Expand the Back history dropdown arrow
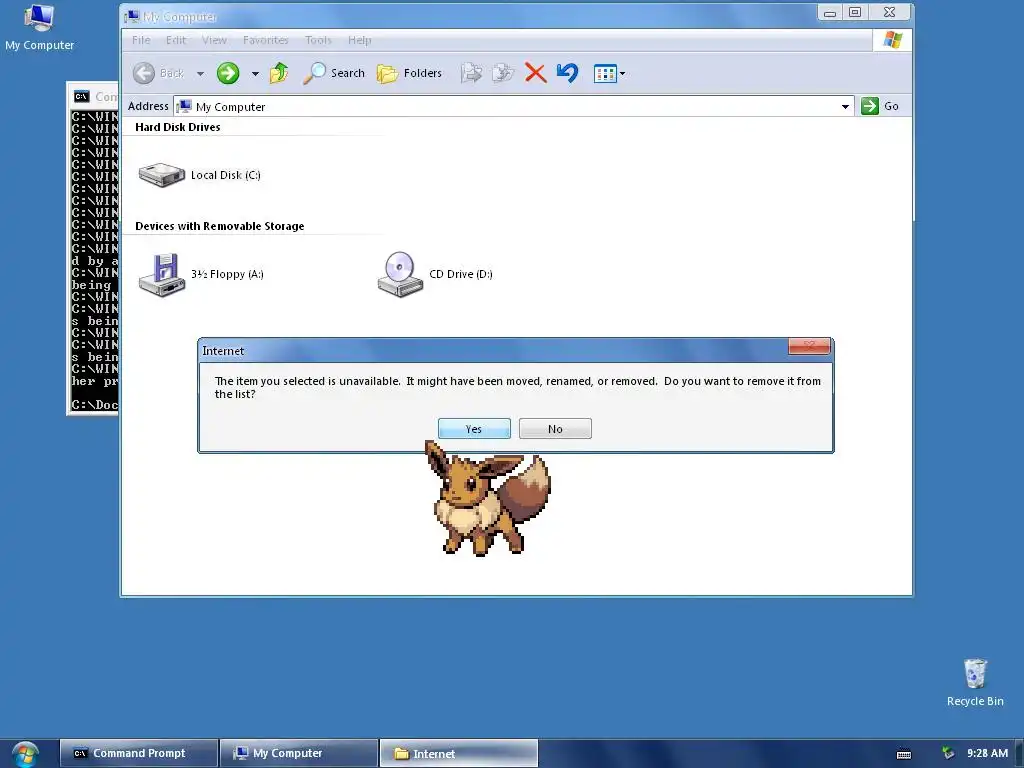The image size is (1024, 768). pos(200,74)
